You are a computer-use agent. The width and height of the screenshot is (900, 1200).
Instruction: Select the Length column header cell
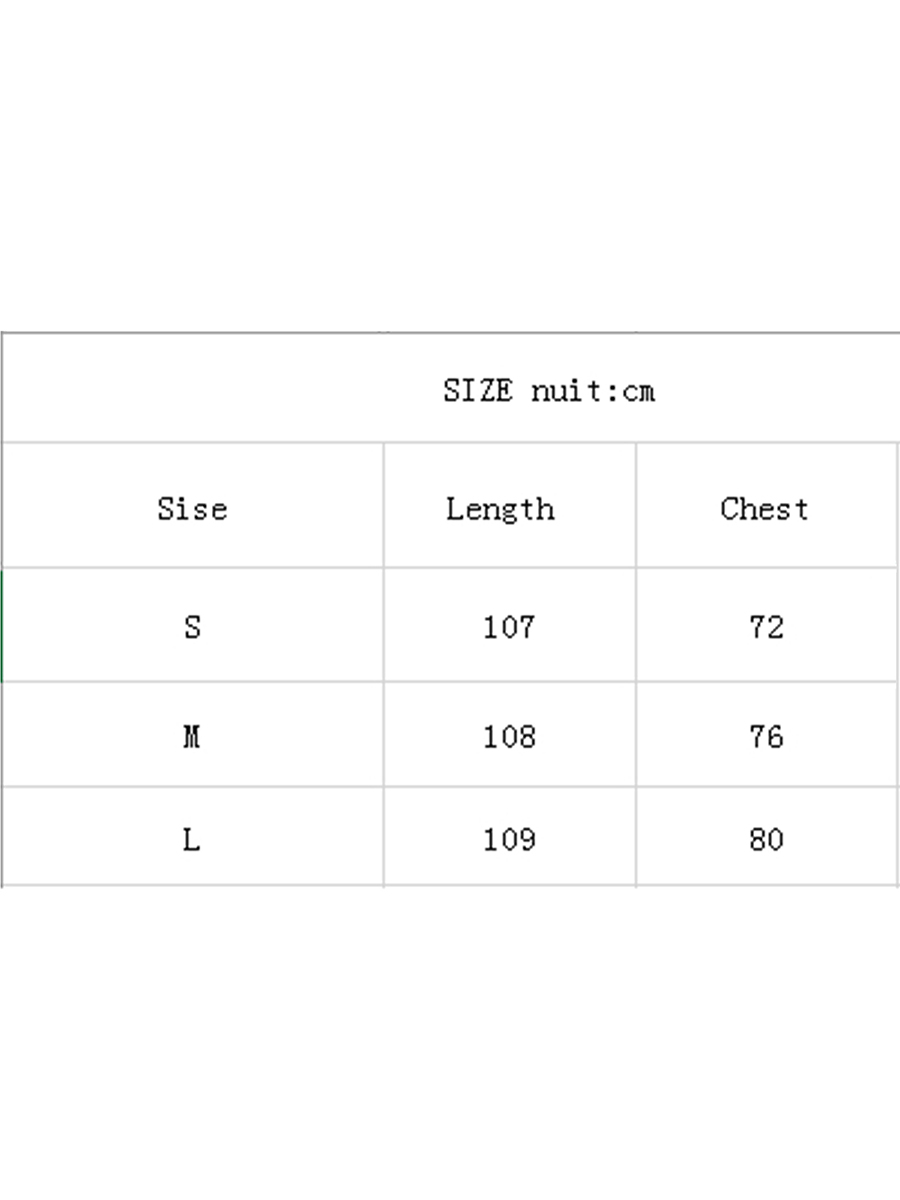509,505
